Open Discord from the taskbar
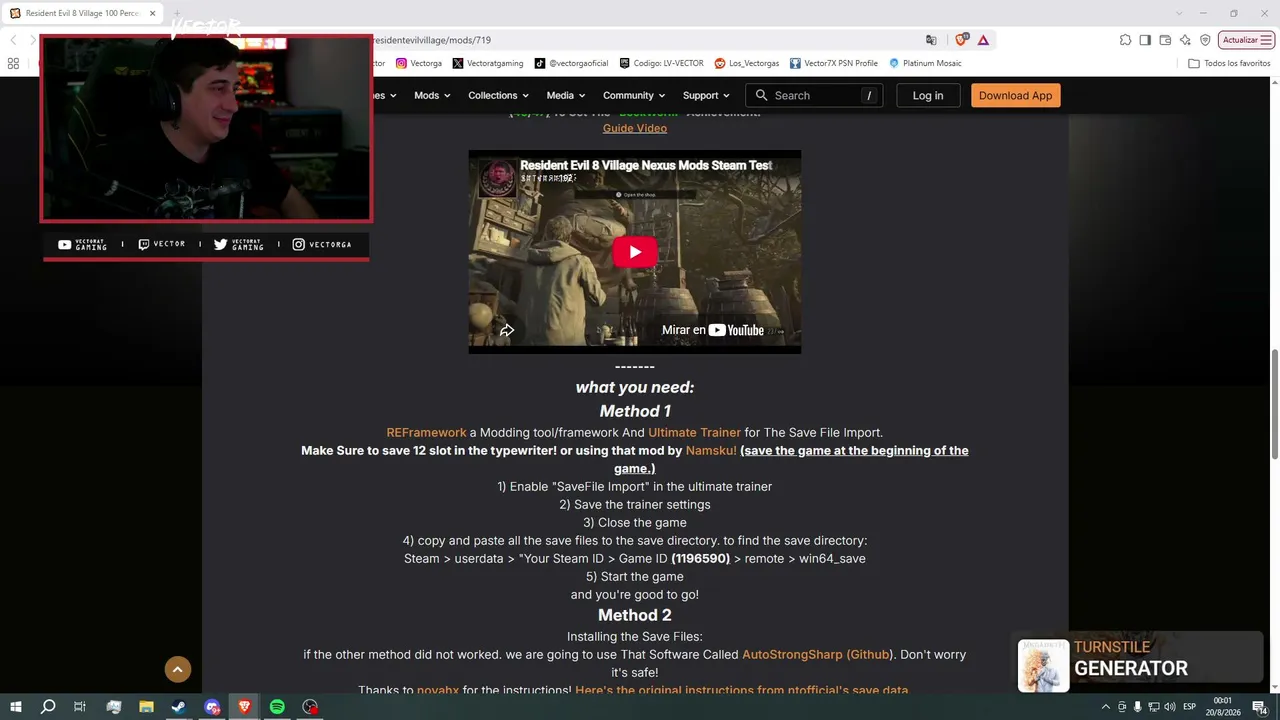The height and width of the screenshot is (720, 1280). click(212, 707)
